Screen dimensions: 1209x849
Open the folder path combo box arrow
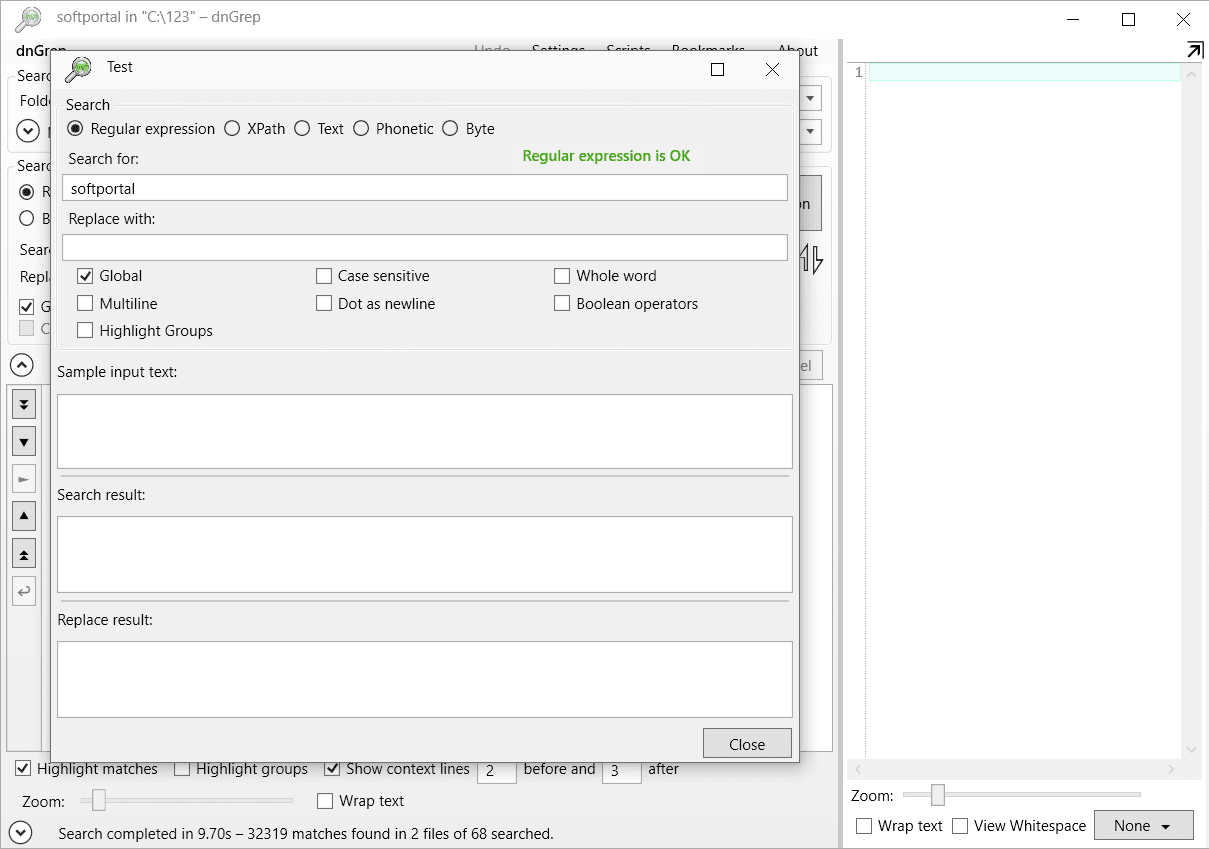pos(811,98)
